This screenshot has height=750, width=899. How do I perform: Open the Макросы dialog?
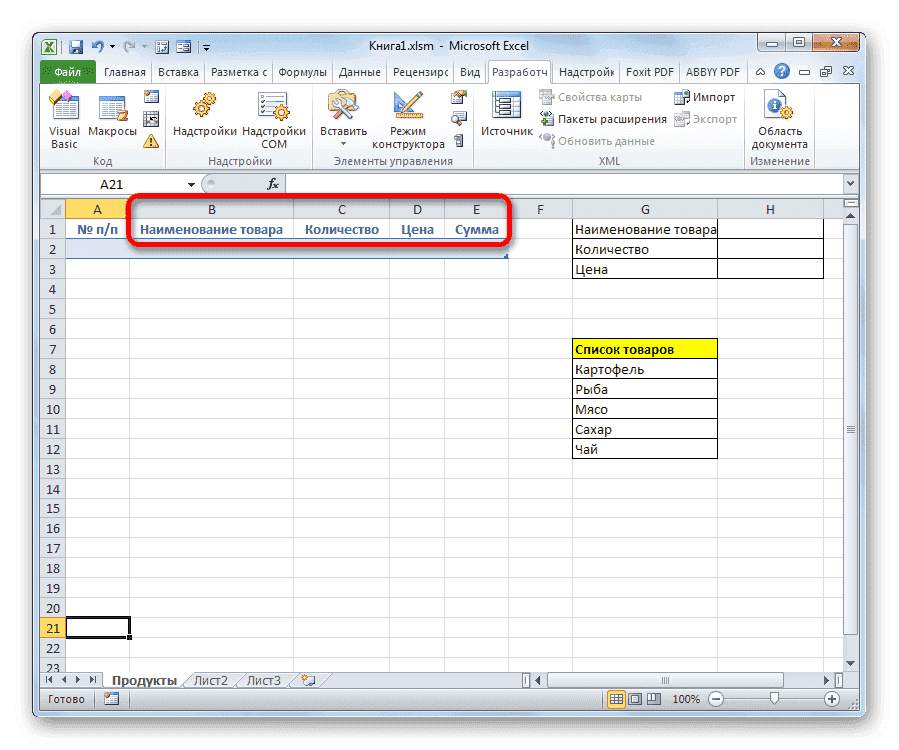click(x=111, y=108)
